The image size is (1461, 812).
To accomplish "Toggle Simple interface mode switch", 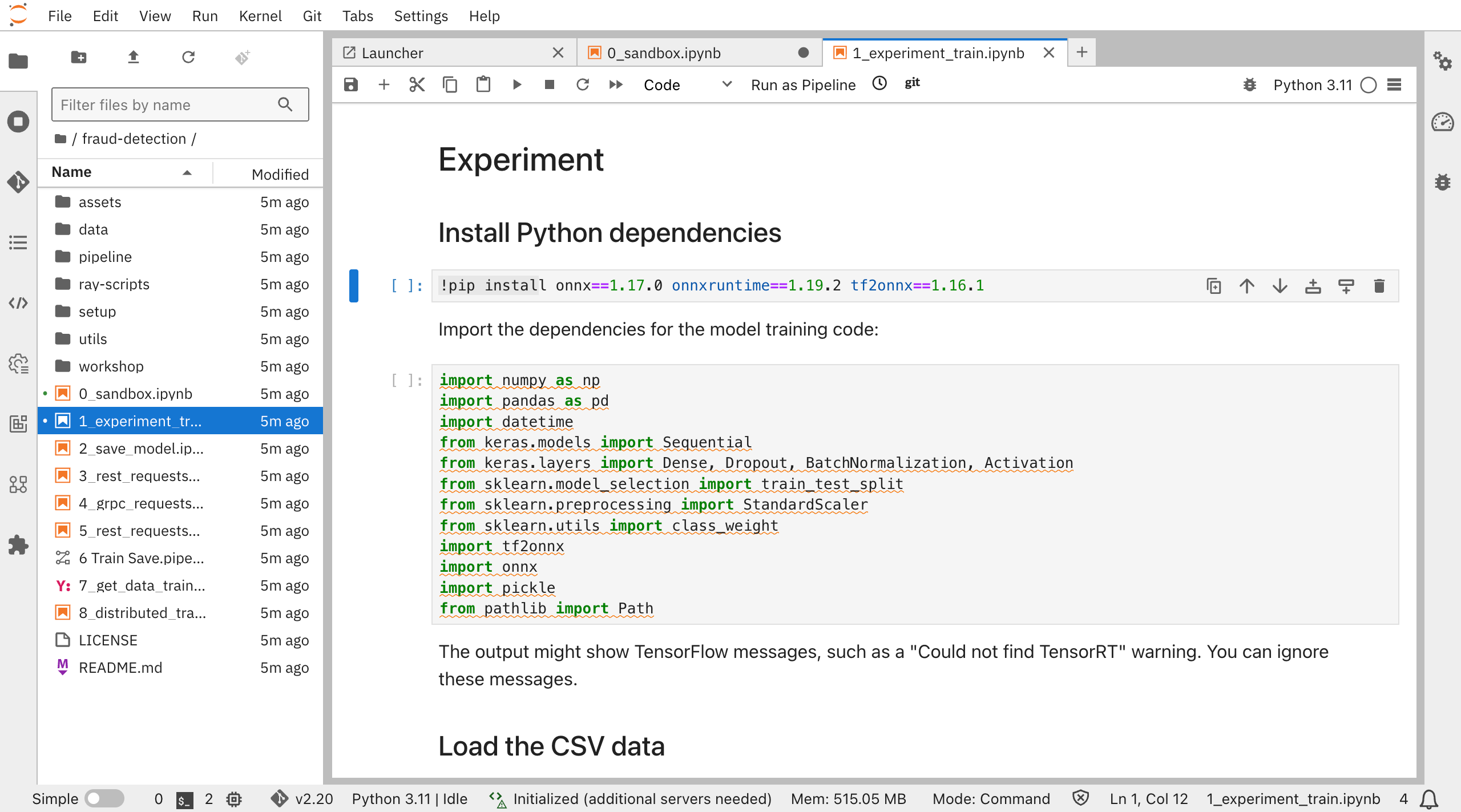I will click(x=104, y=798).
